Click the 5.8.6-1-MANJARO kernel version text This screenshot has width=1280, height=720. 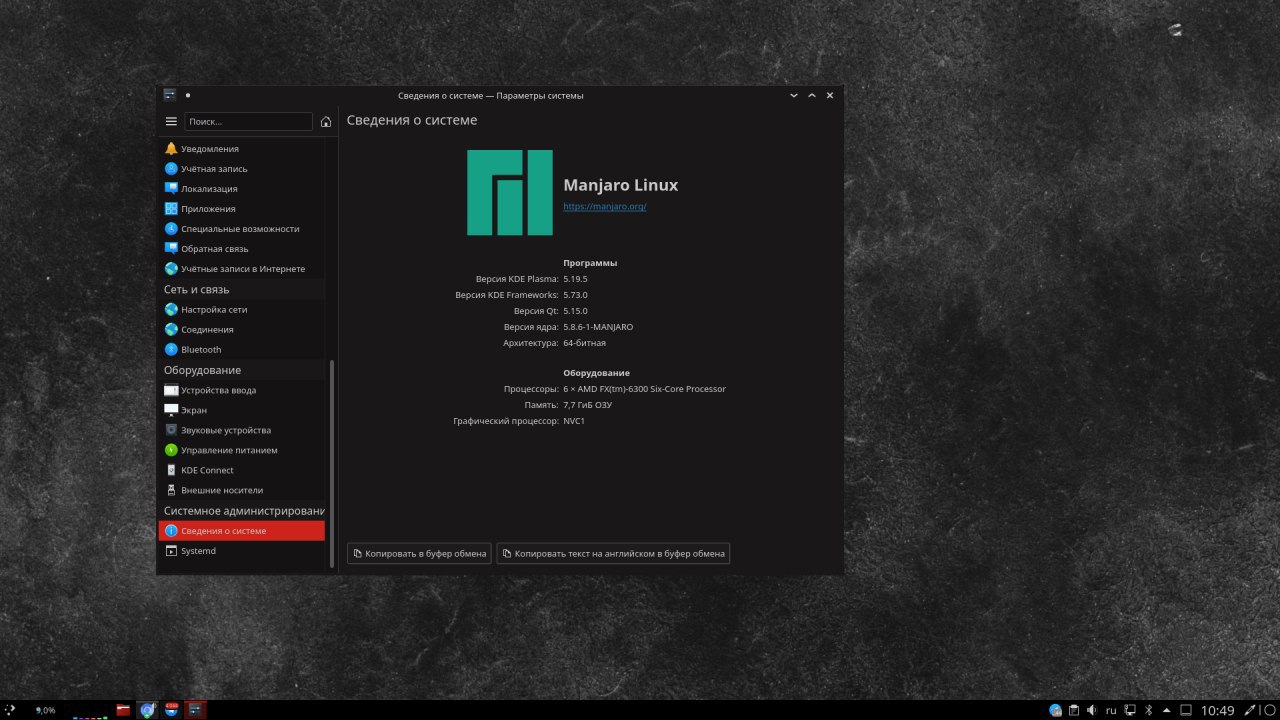[x=598, y=327]
